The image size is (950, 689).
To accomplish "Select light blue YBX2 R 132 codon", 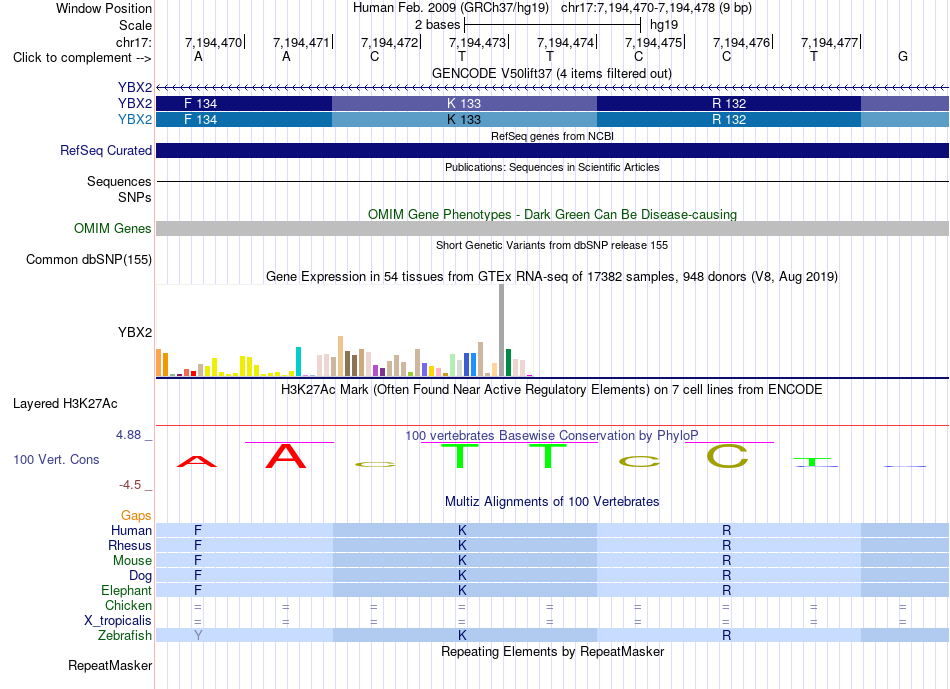I will coord(729,119).
